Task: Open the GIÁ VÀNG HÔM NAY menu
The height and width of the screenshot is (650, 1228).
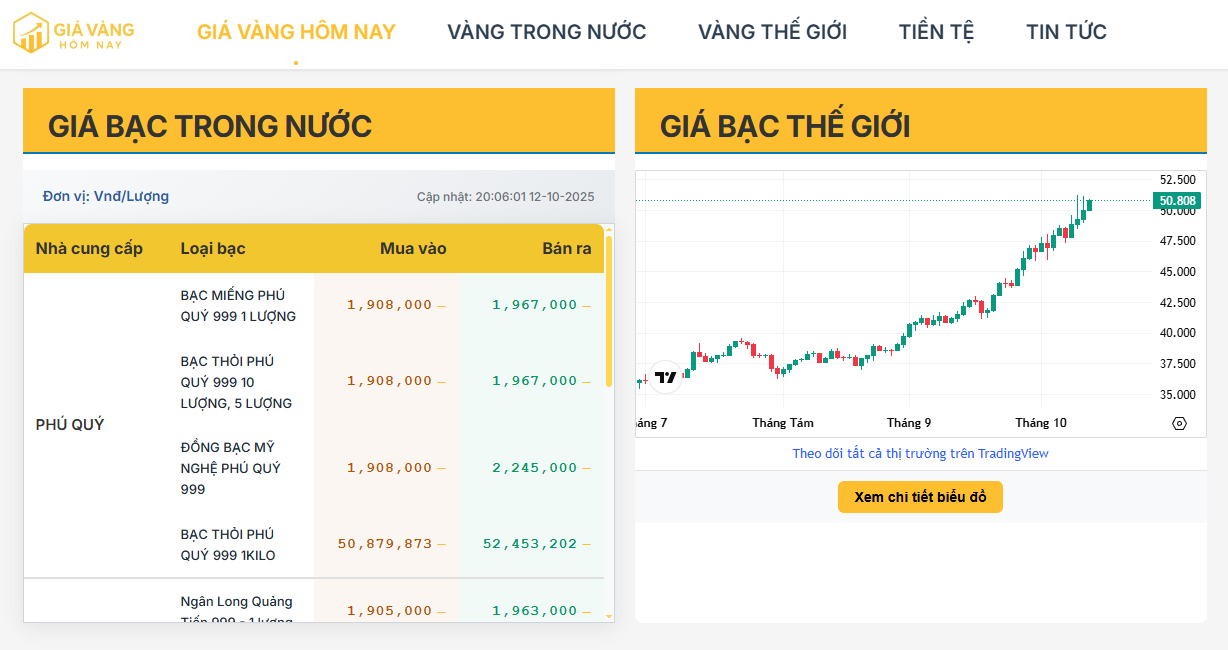Action: click(296, 32)
